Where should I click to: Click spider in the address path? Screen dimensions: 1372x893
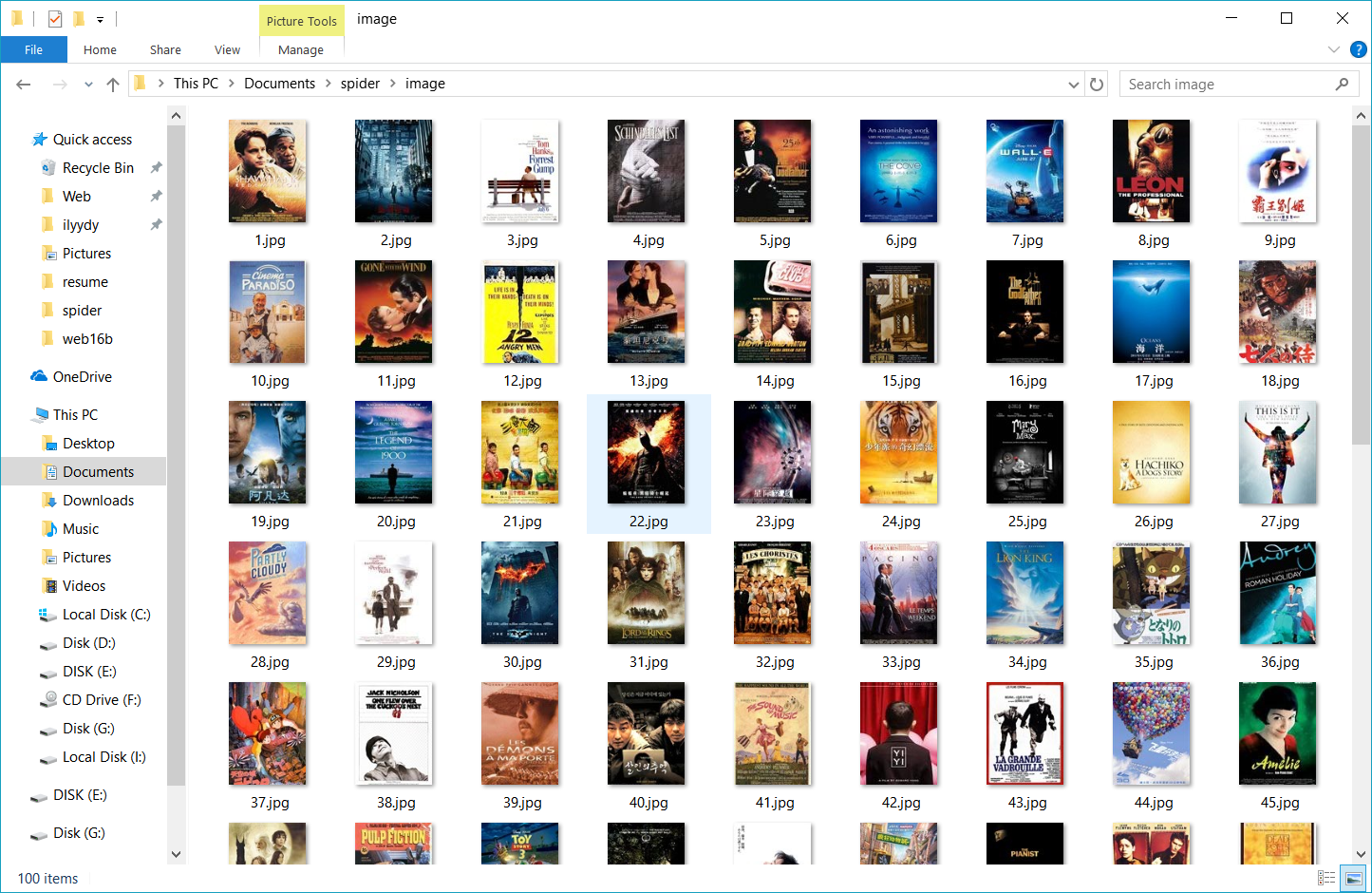tap(360, 84)
